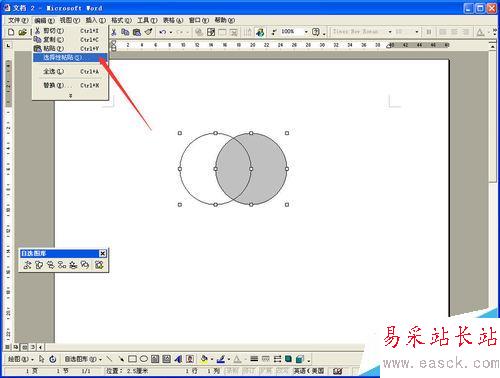Open the 100% zoom dropdown
This screenshot has height=378, width=500.
(306, 32)
